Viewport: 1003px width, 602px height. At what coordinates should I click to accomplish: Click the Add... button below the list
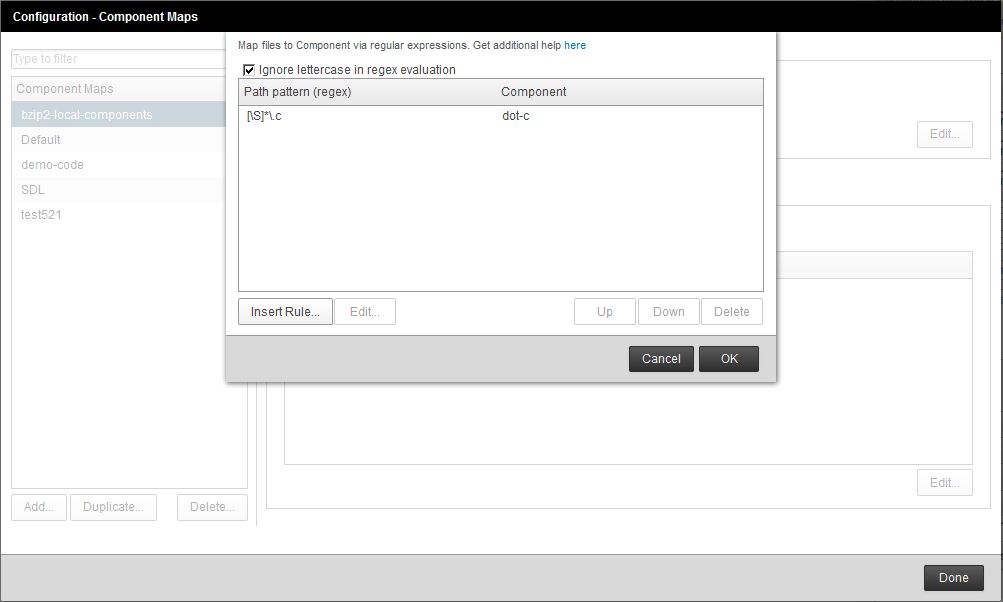[39, 507]
